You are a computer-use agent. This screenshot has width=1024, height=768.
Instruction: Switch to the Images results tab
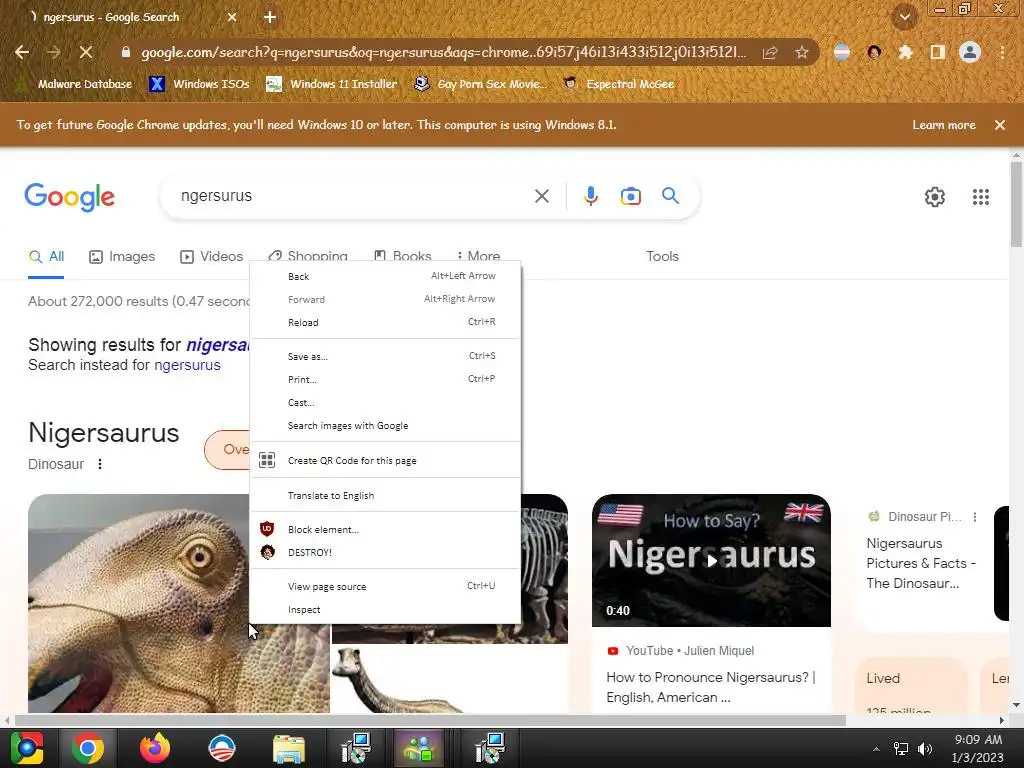122,257
